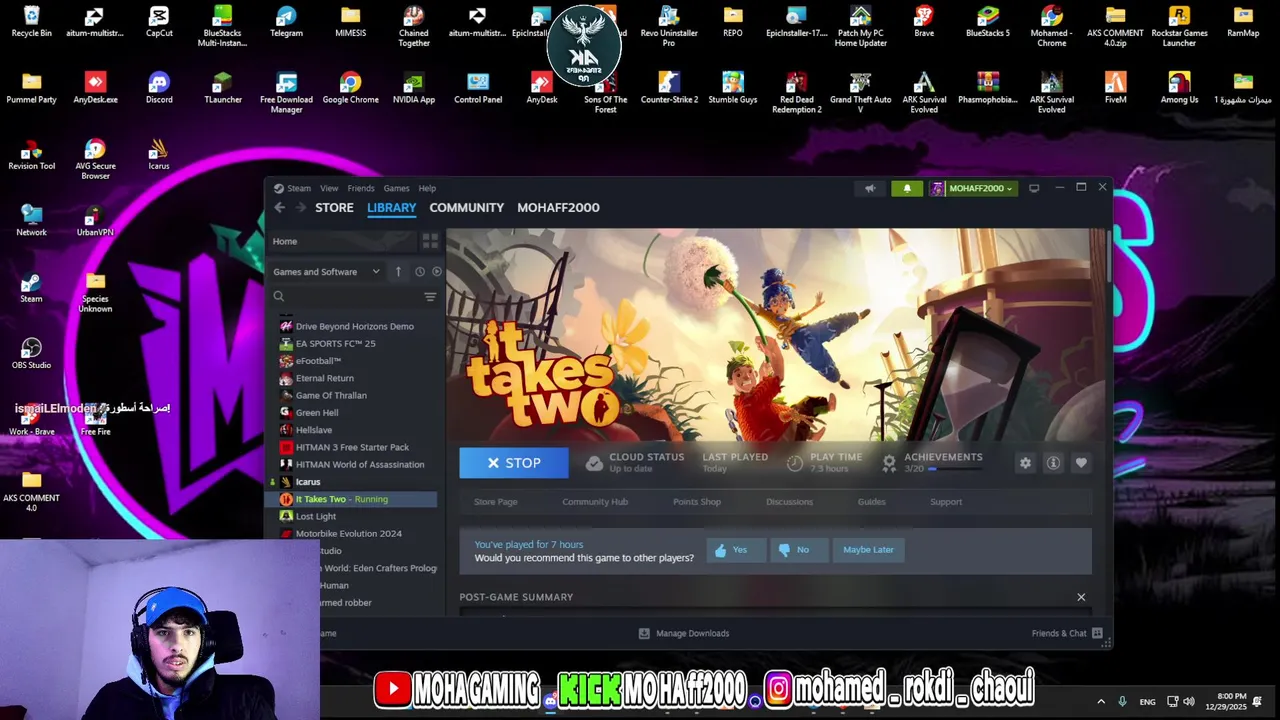Select LIBRARY tab
Screen dimensions: 1280x720
(x=391, y=207)
